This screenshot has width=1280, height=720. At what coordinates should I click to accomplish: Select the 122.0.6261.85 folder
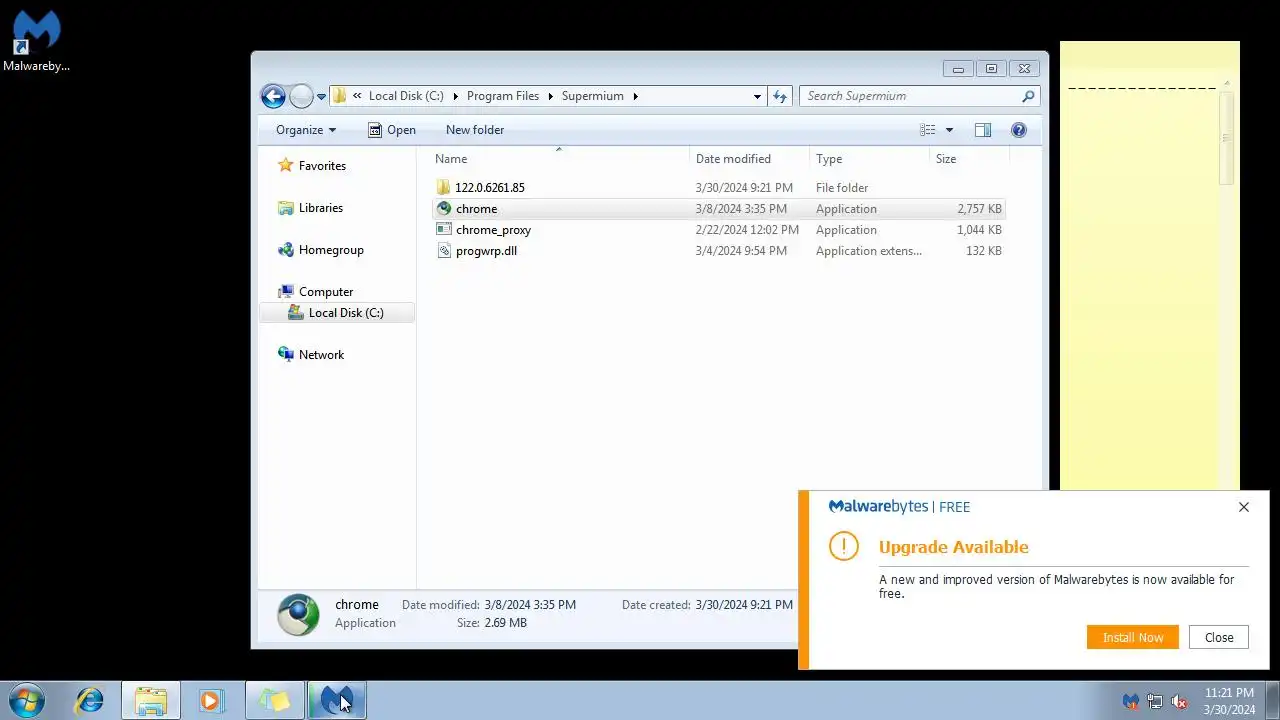[x=718, y=188]
